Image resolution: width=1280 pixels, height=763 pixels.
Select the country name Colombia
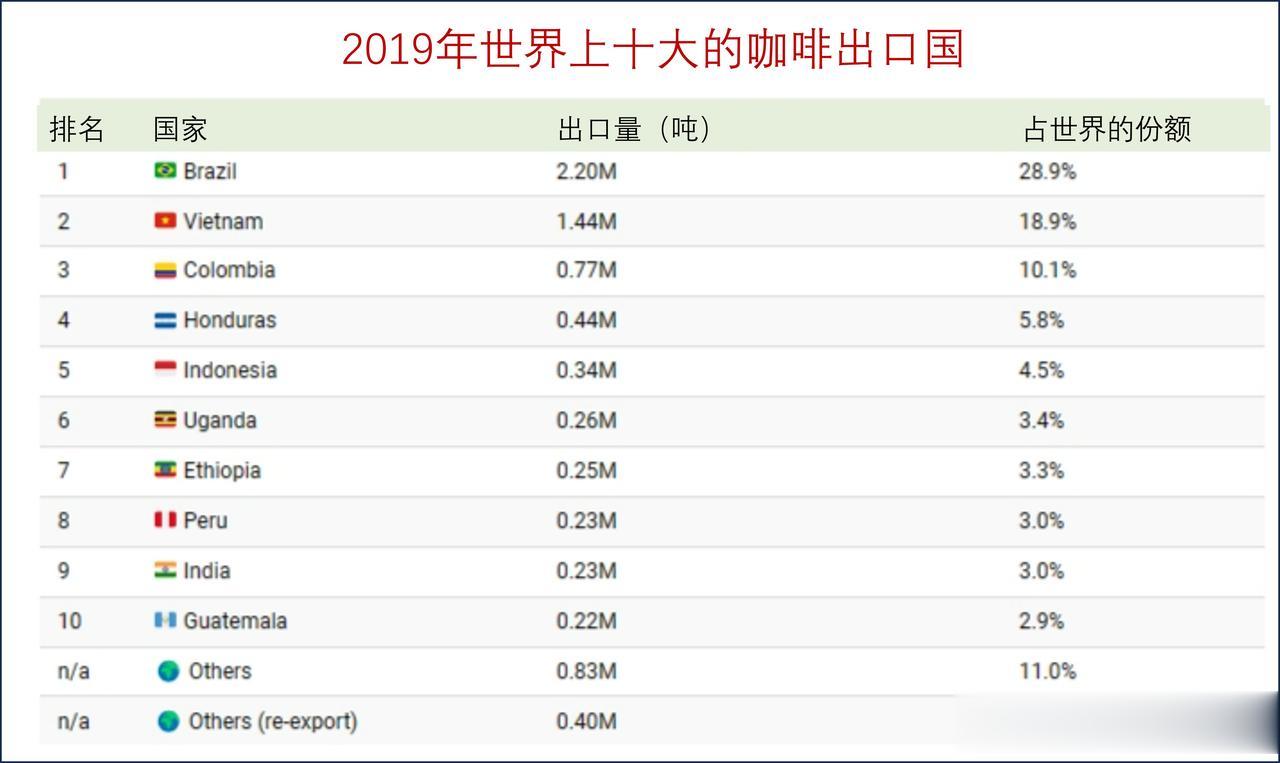pos(229,270)
